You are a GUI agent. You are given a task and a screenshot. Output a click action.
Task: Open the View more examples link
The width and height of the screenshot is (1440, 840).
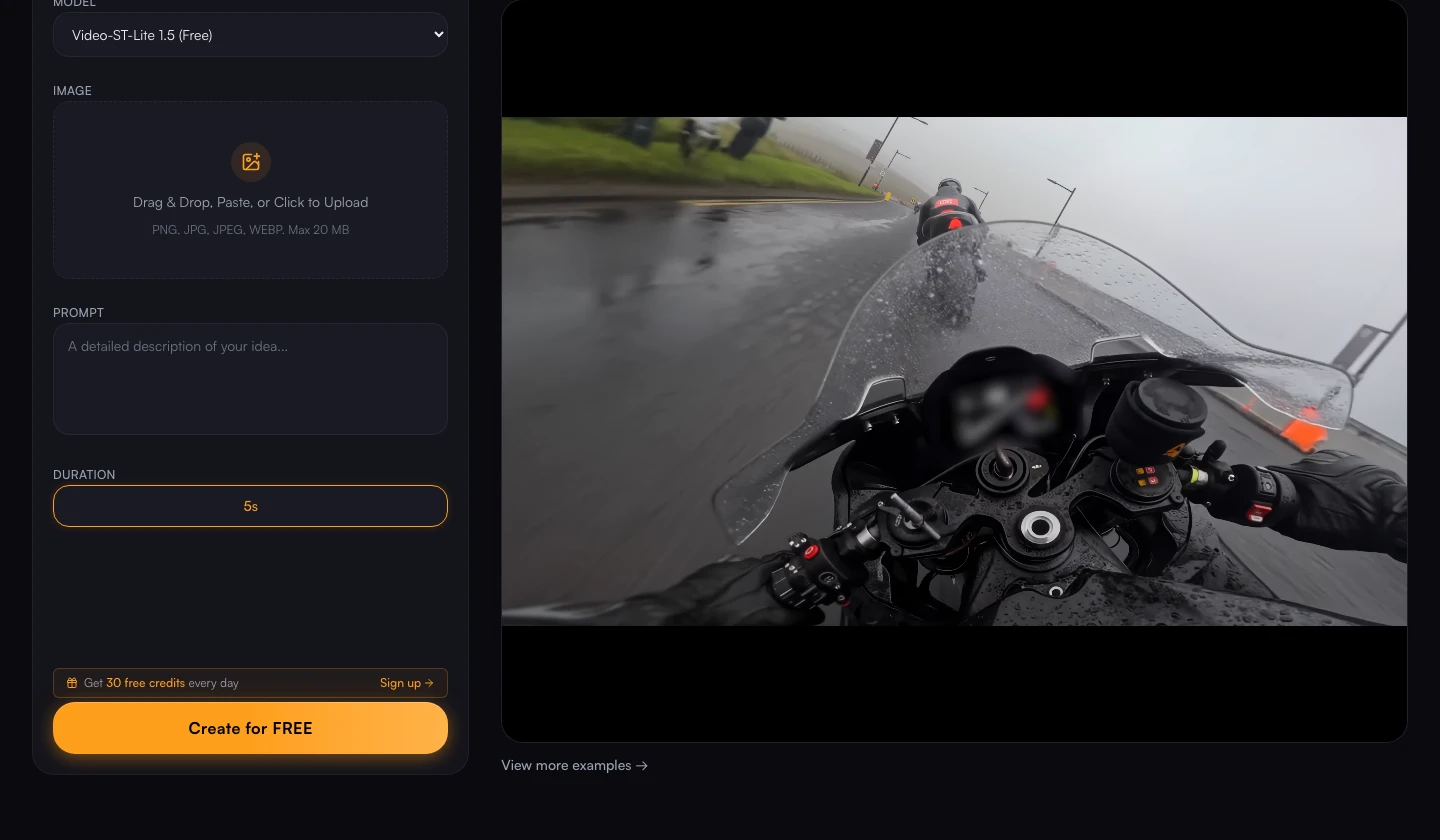click(x=575, y=765)
